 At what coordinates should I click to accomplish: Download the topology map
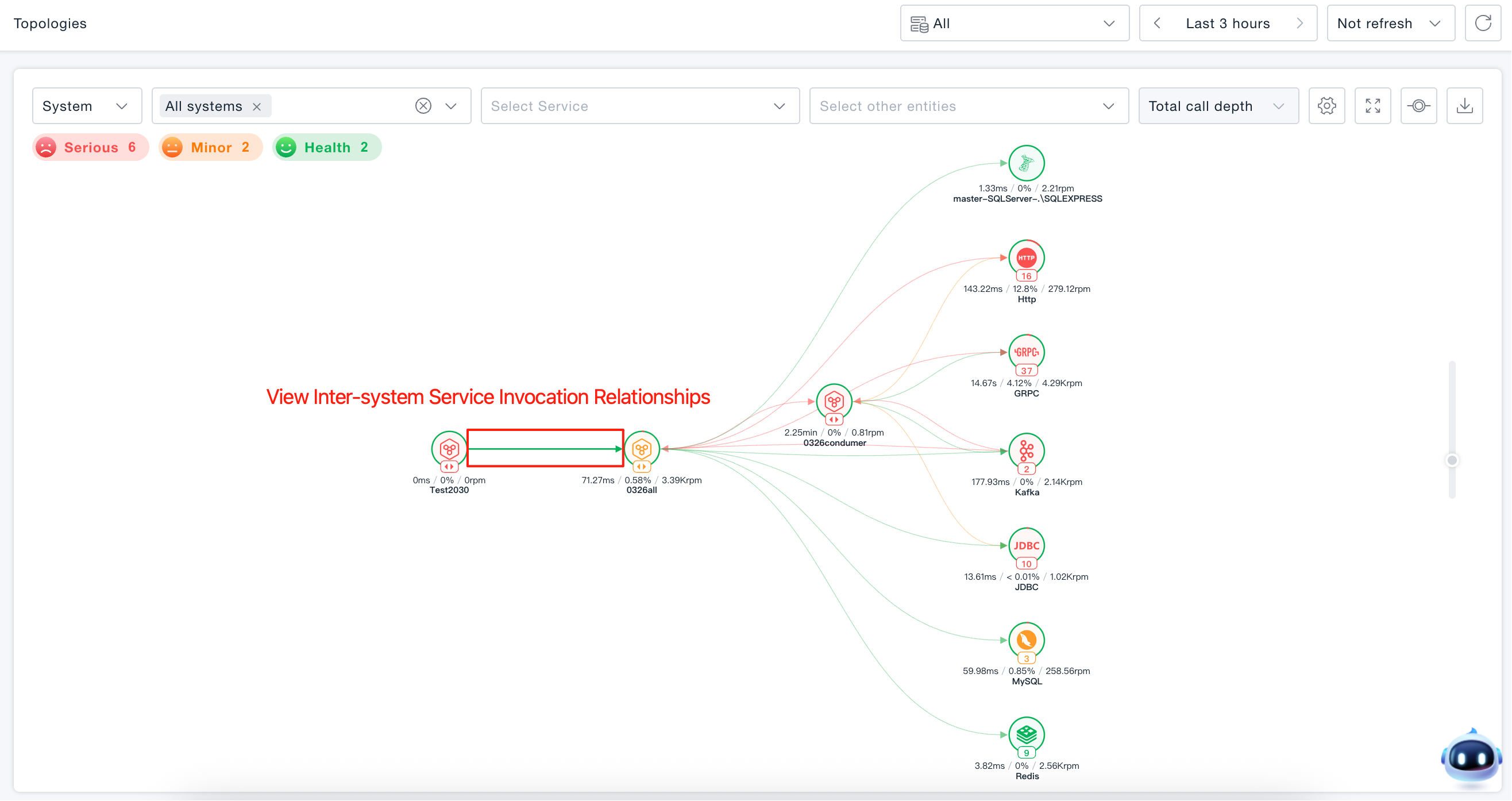pos(1464,106)
